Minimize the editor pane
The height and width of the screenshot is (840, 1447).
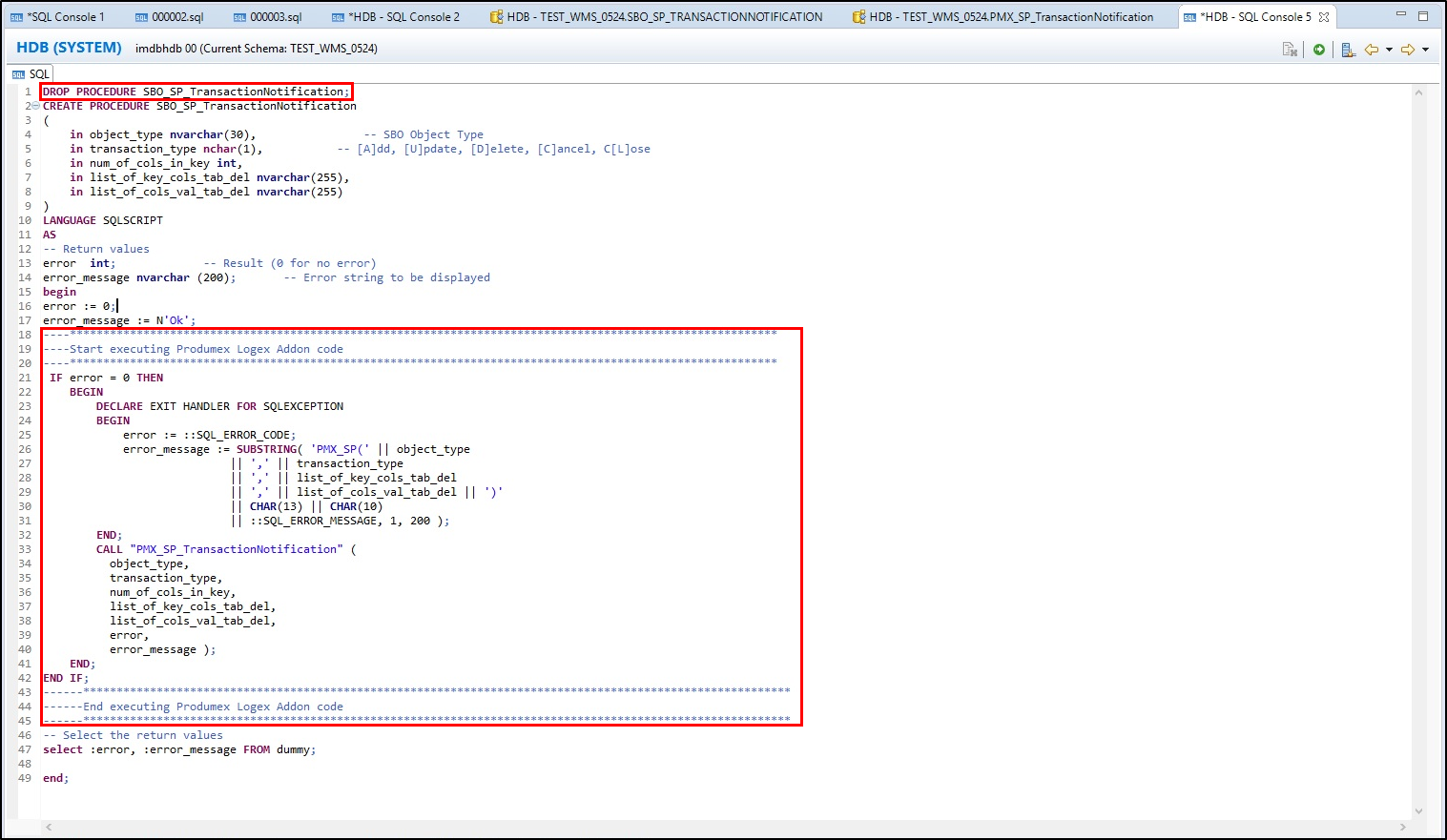click(x=1400, y=16)
